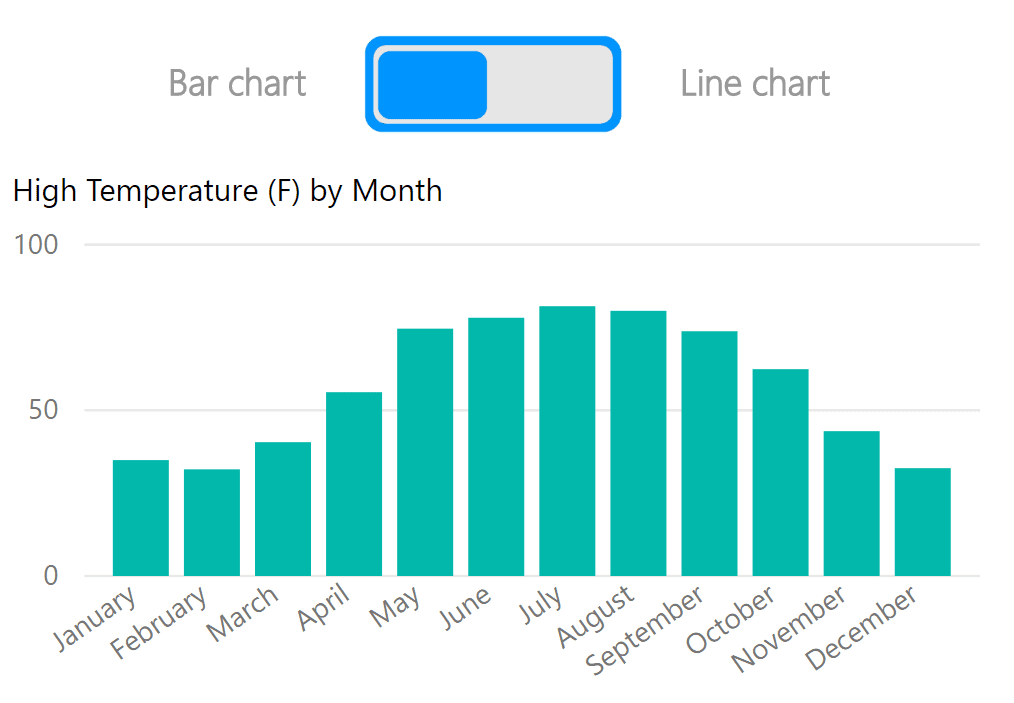Click the "Line chart" label
1014x703 pixels.
click(755, 83)
